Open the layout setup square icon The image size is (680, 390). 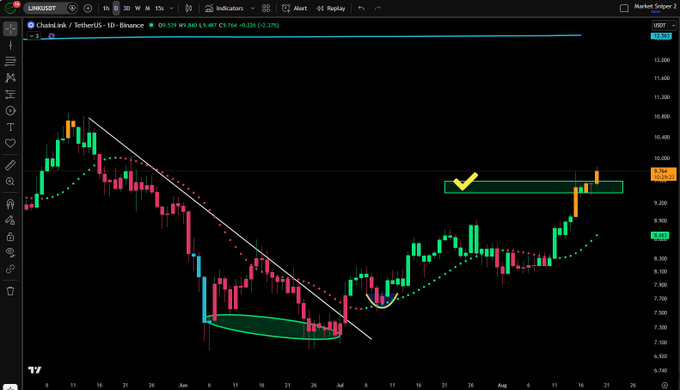pyautogui.click(x=624, y=8)
